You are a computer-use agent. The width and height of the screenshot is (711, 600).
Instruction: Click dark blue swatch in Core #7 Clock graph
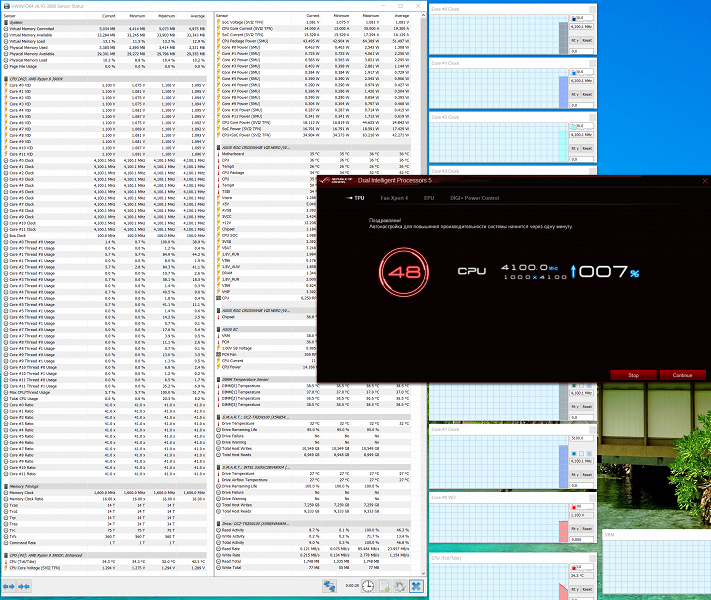574,454
